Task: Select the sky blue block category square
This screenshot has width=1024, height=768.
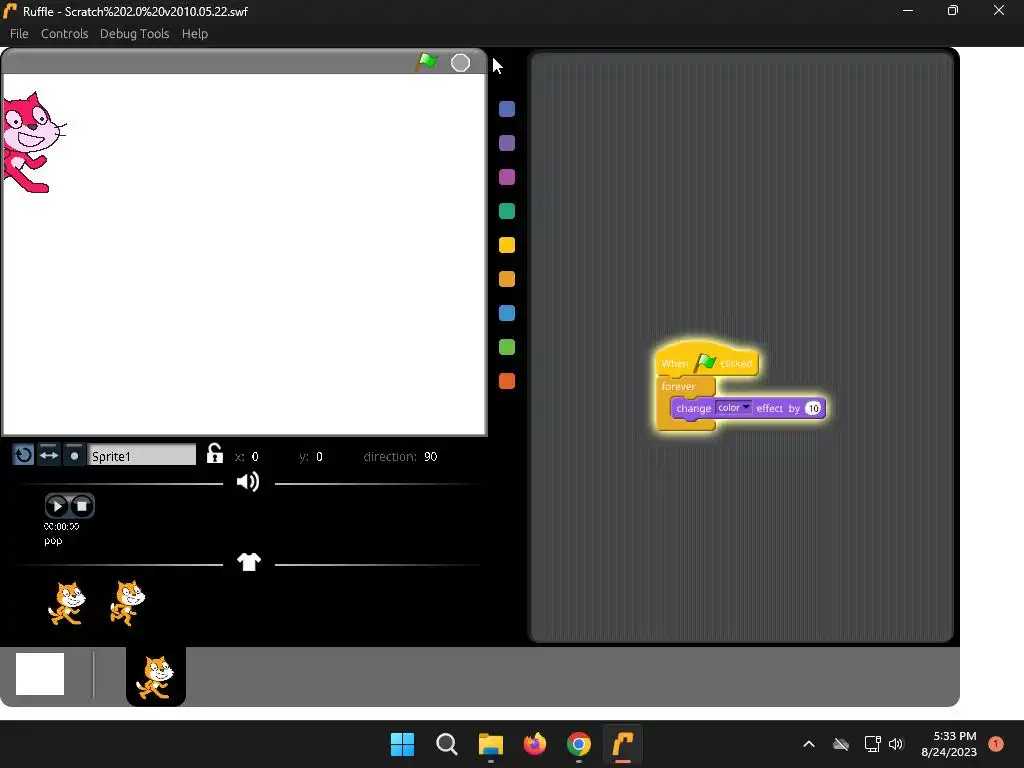Action: [507, 313]
